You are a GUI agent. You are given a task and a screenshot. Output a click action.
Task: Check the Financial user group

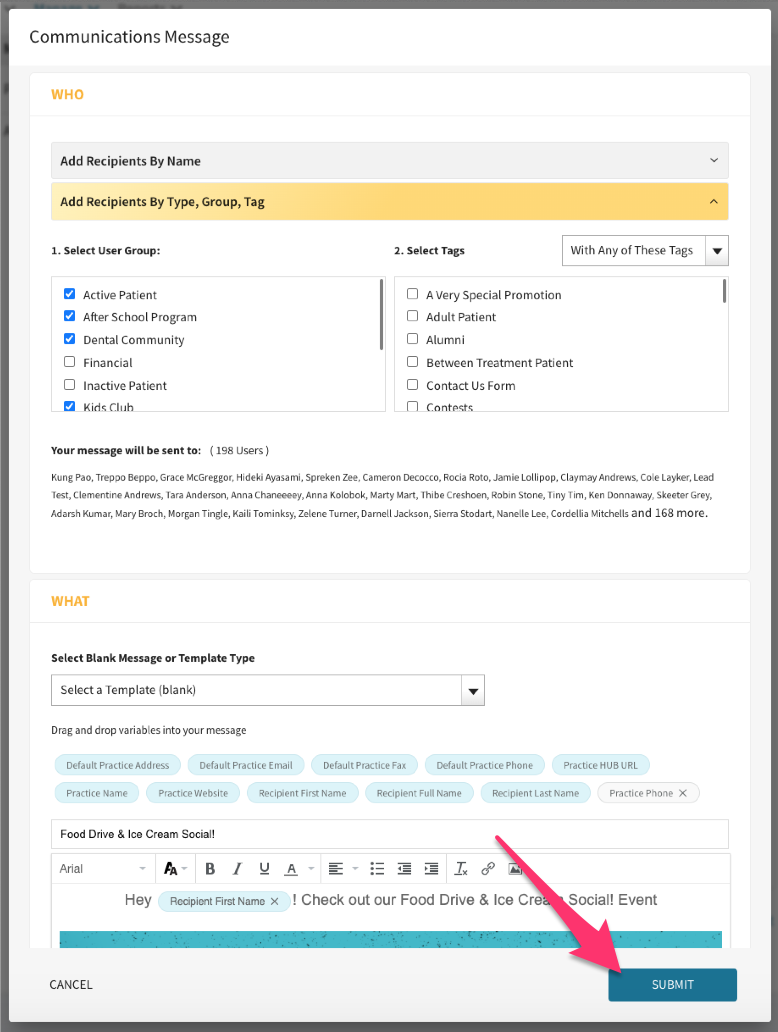tap(69, 361)
